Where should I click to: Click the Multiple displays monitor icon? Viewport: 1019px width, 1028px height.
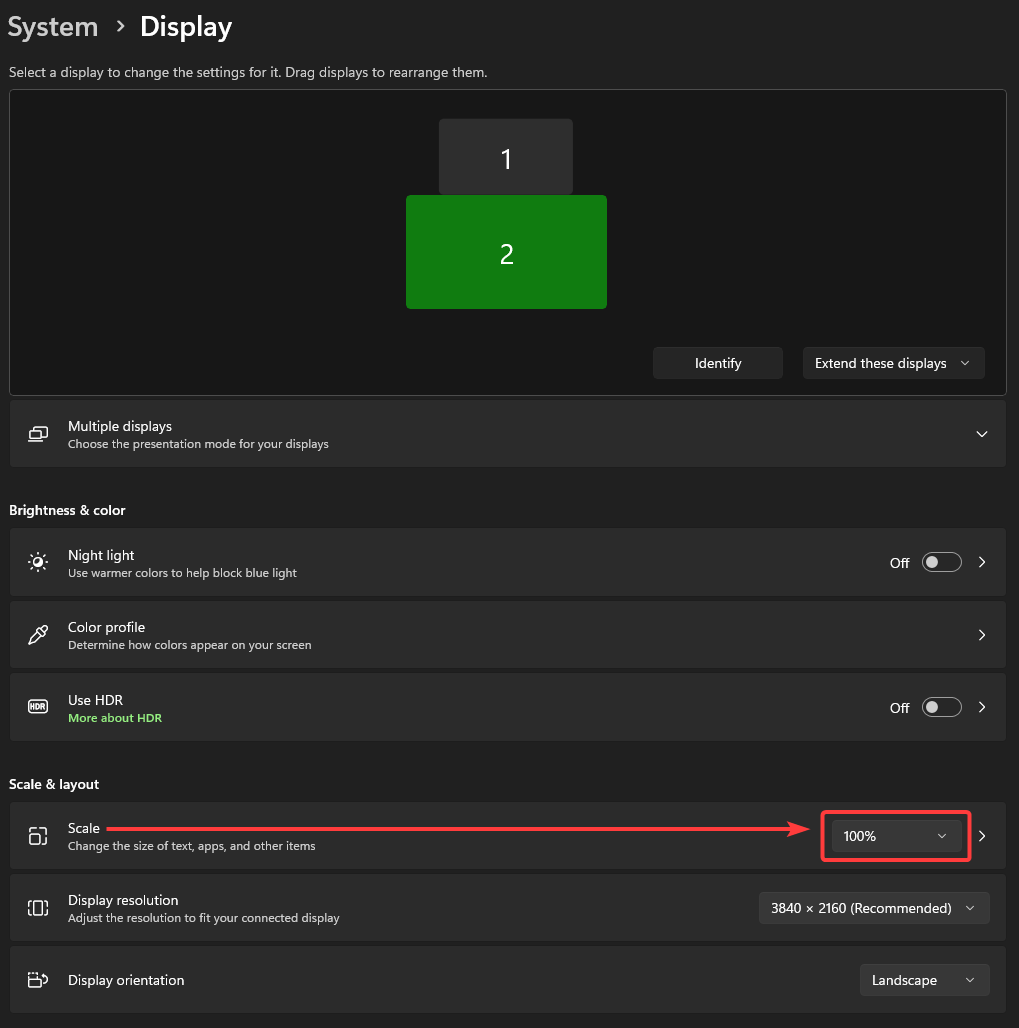pyautogui.click(x=38, y=434)
